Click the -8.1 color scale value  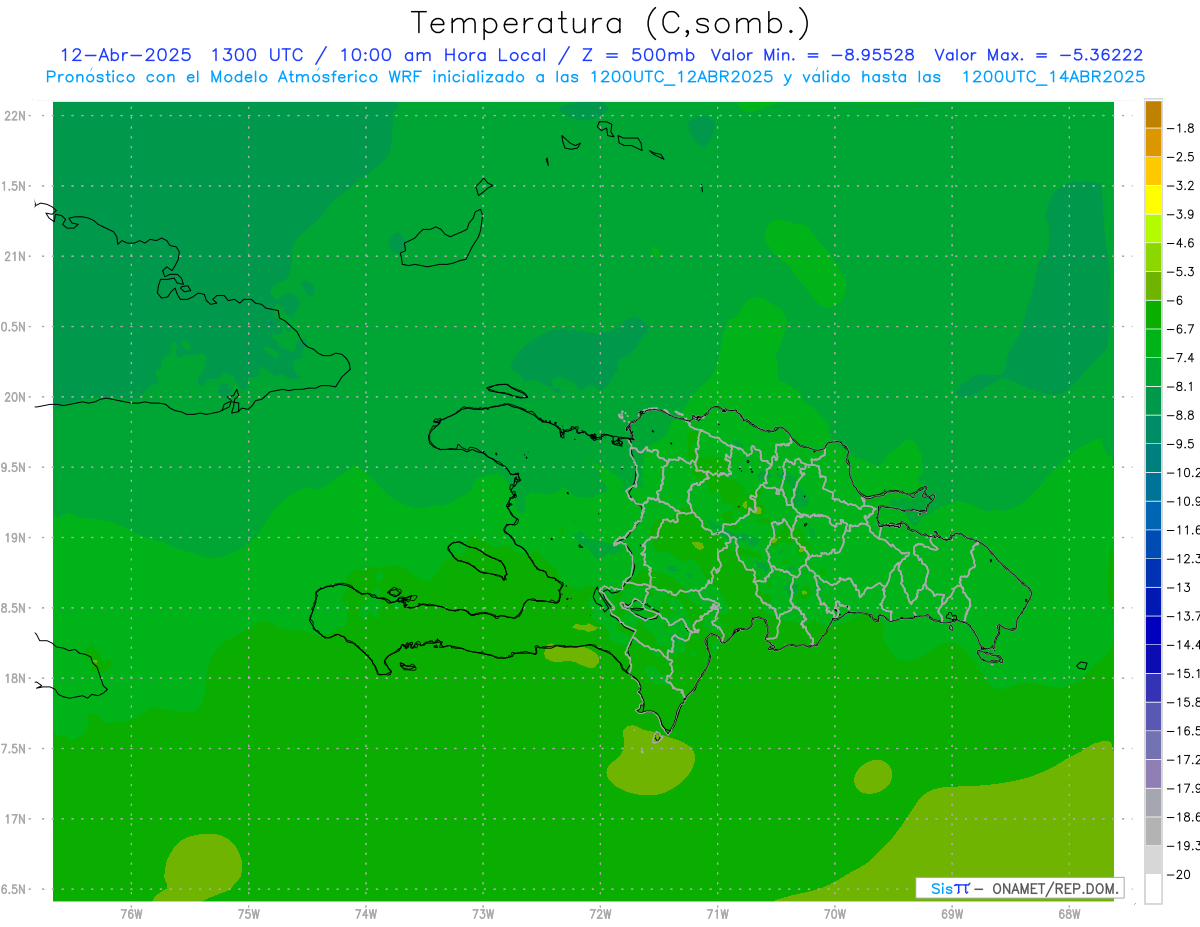(x=1181, y=387)
